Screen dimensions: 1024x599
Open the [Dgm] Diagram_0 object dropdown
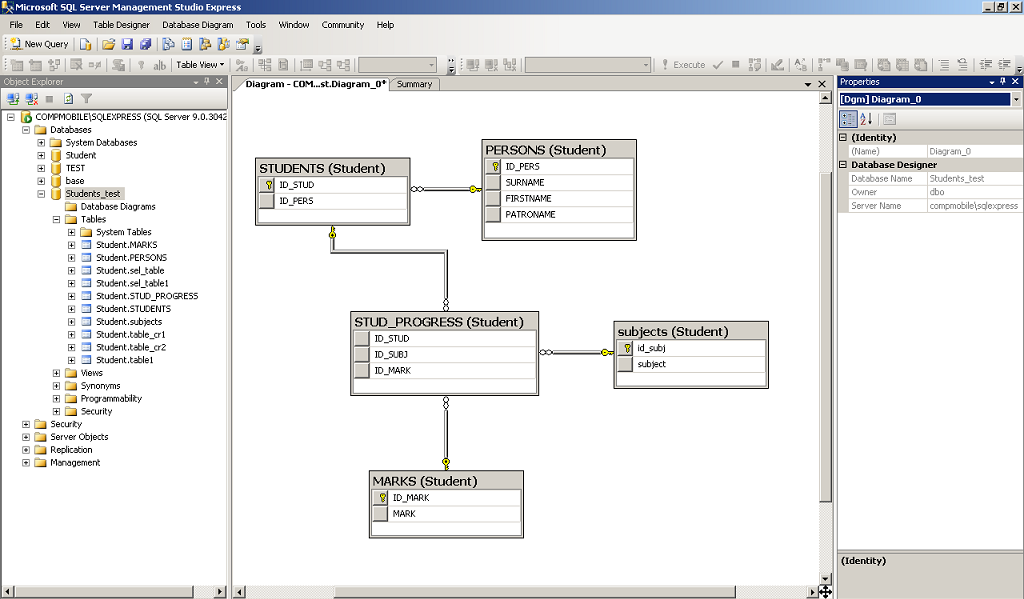coord(1016,99)
